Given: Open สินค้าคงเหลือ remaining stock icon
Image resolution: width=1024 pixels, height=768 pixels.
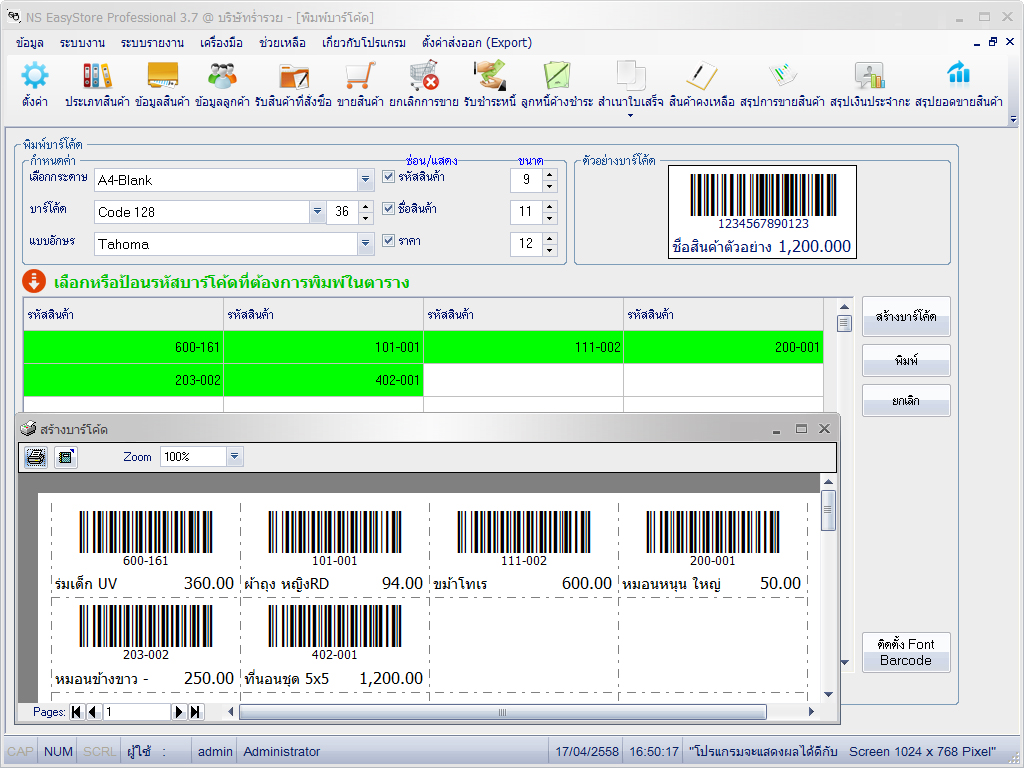Looking at the screenshot, I should coord(701,76).
